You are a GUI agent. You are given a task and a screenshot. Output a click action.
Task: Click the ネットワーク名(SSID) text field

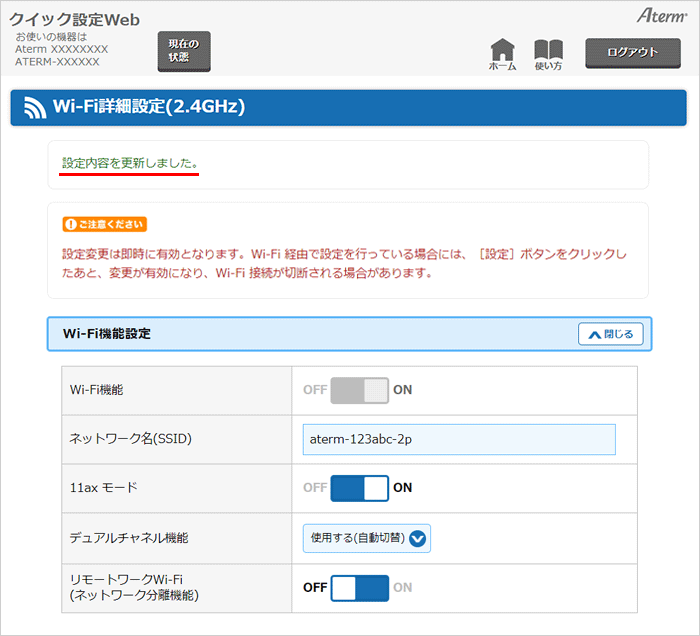459,439
